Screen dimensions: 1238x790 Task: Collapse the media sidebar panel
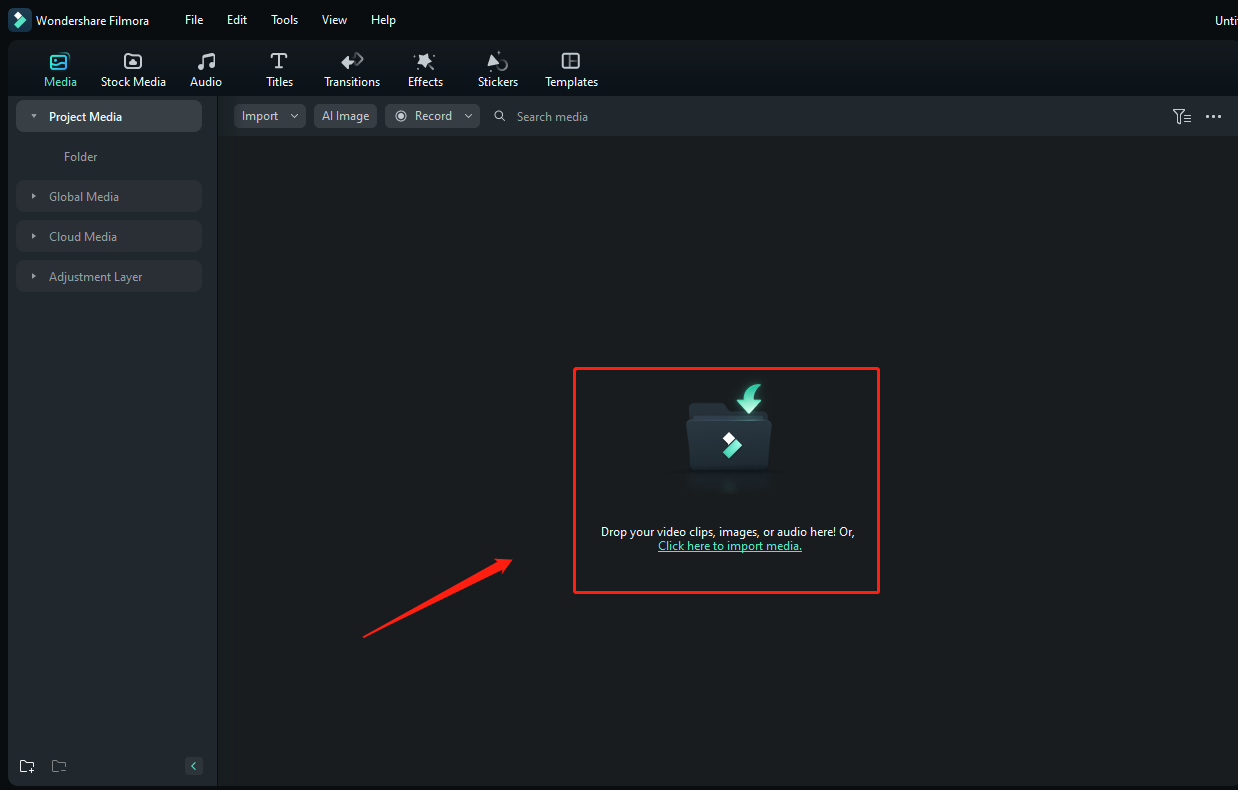[x=193, y=766]
